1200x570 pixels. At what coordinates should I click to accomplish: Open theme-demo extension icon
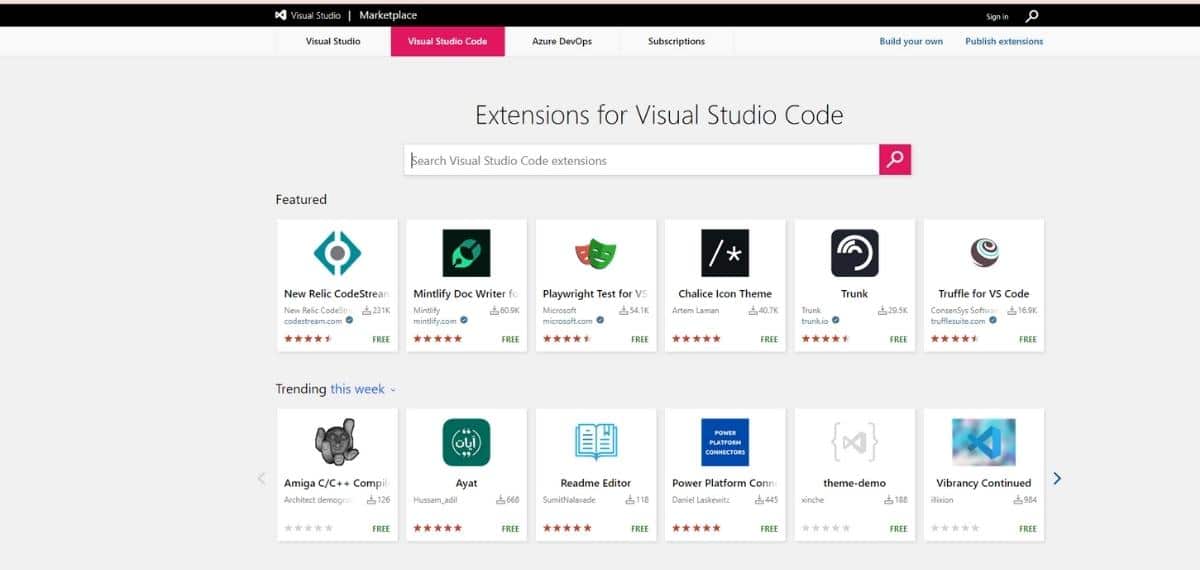point(855,442)
